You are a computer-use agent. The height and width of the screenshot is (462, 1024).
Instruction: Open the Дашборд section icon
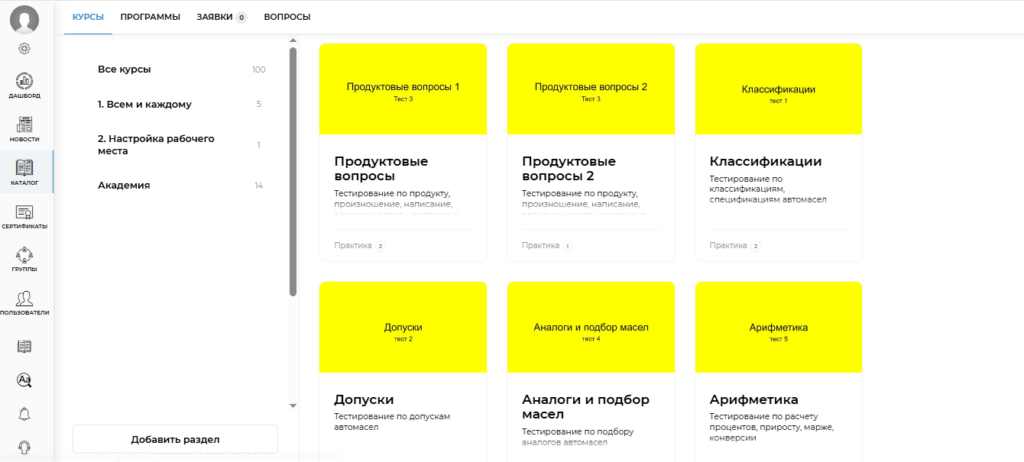pyautogui.click(x=24, y=81)
